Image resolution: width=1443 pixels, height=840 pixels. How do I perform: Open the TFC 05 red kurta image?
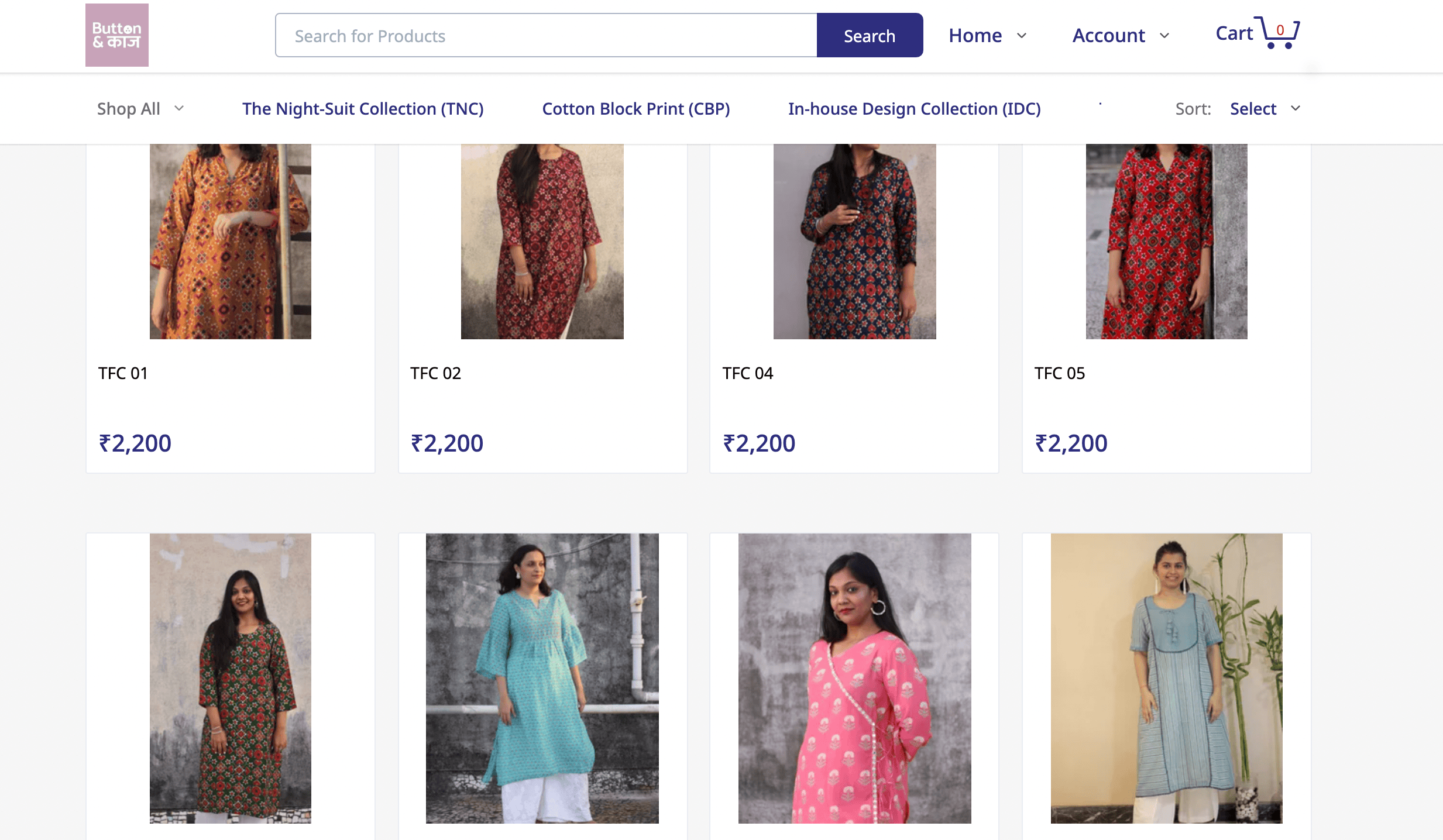pyautogui.click(x=1167, y=242)
